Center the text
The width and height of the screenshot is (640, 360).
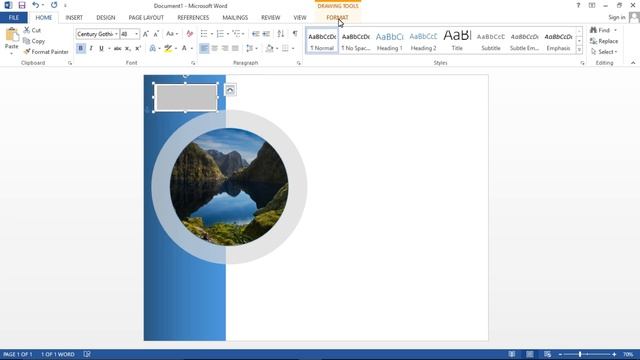214,49
